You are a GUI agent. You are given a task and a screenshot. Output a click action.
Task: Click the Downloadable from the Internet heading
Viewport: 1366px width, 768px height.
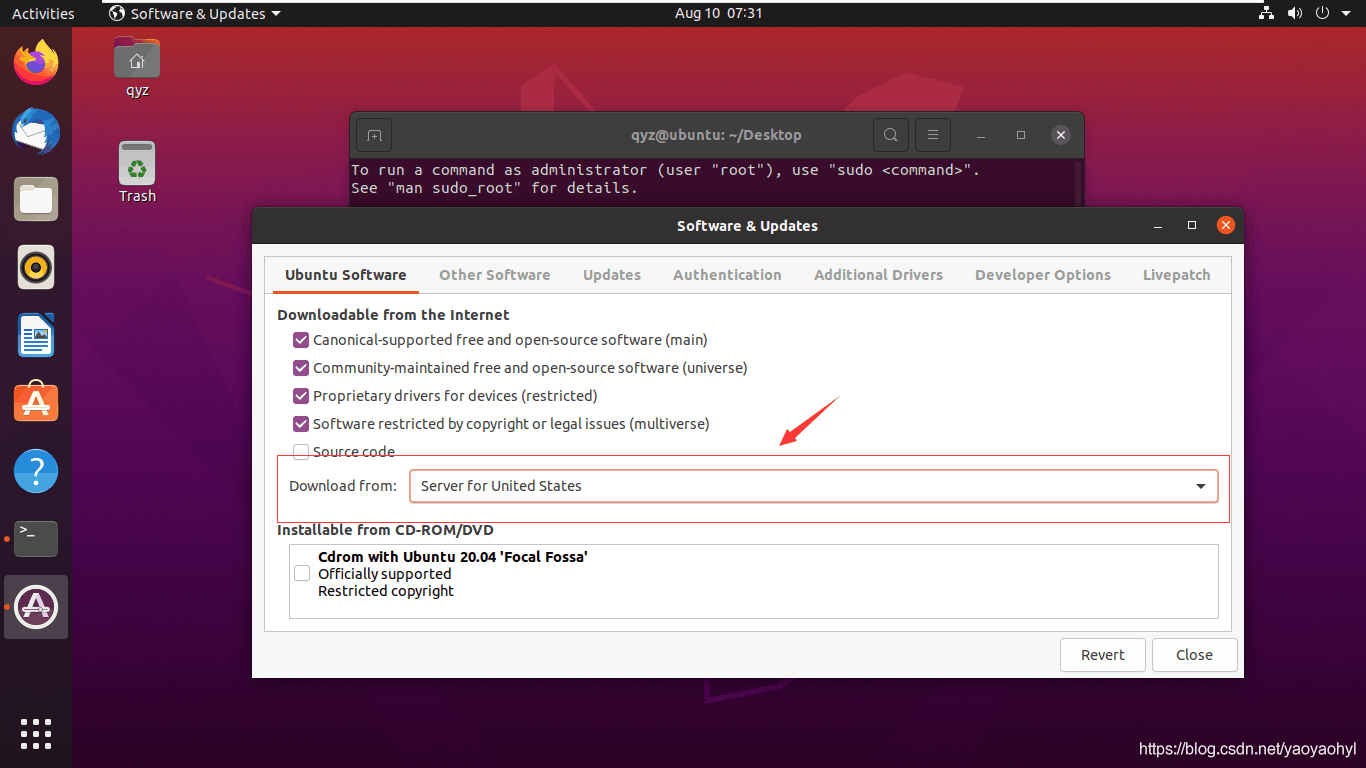coord(393,314)
